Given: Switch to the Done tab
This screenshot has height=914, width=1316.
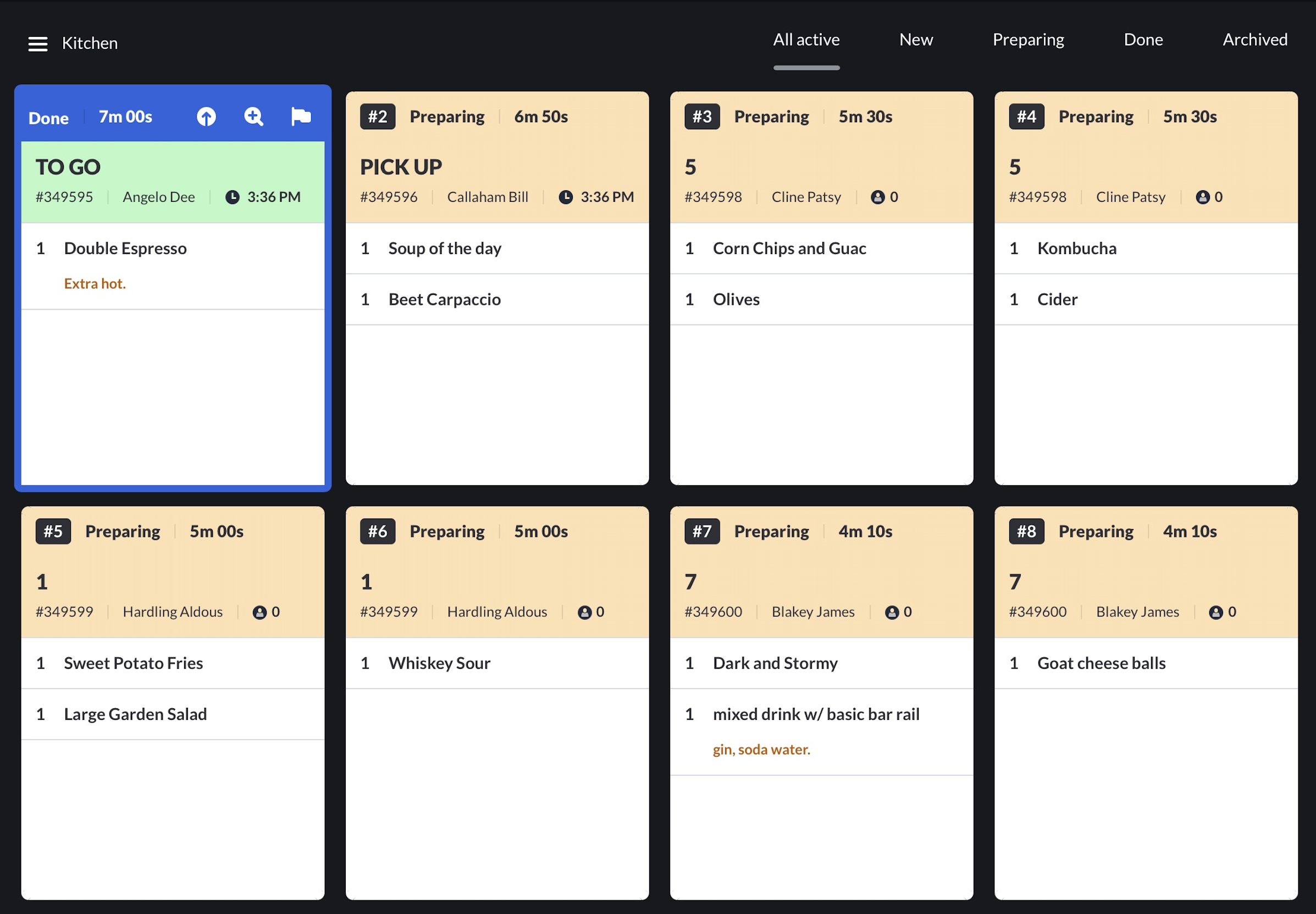Looking at the screenshot, I should (x=1144, y=40).
